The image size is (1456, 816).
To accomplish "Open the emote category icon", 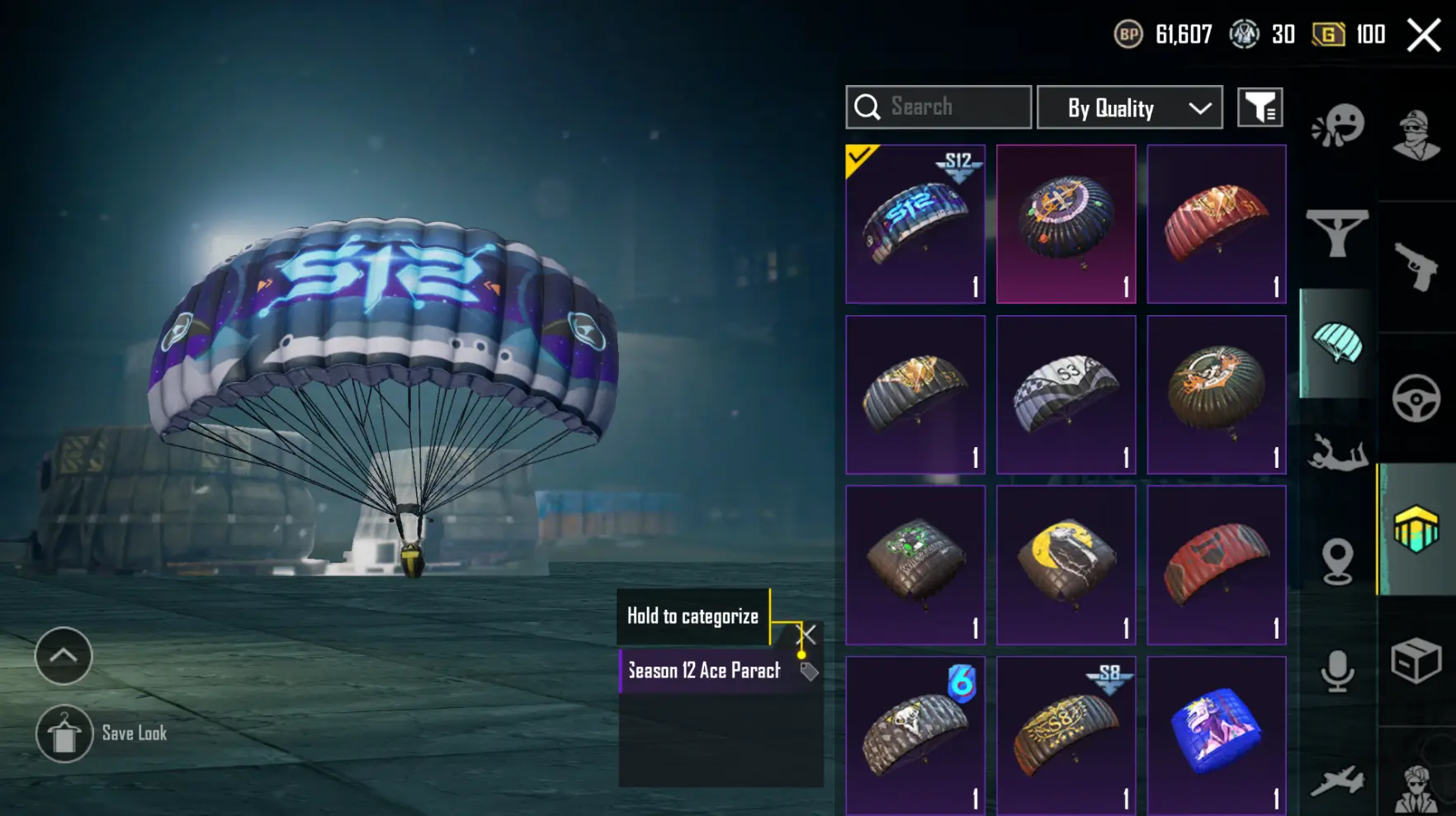I will (1337, 125).
